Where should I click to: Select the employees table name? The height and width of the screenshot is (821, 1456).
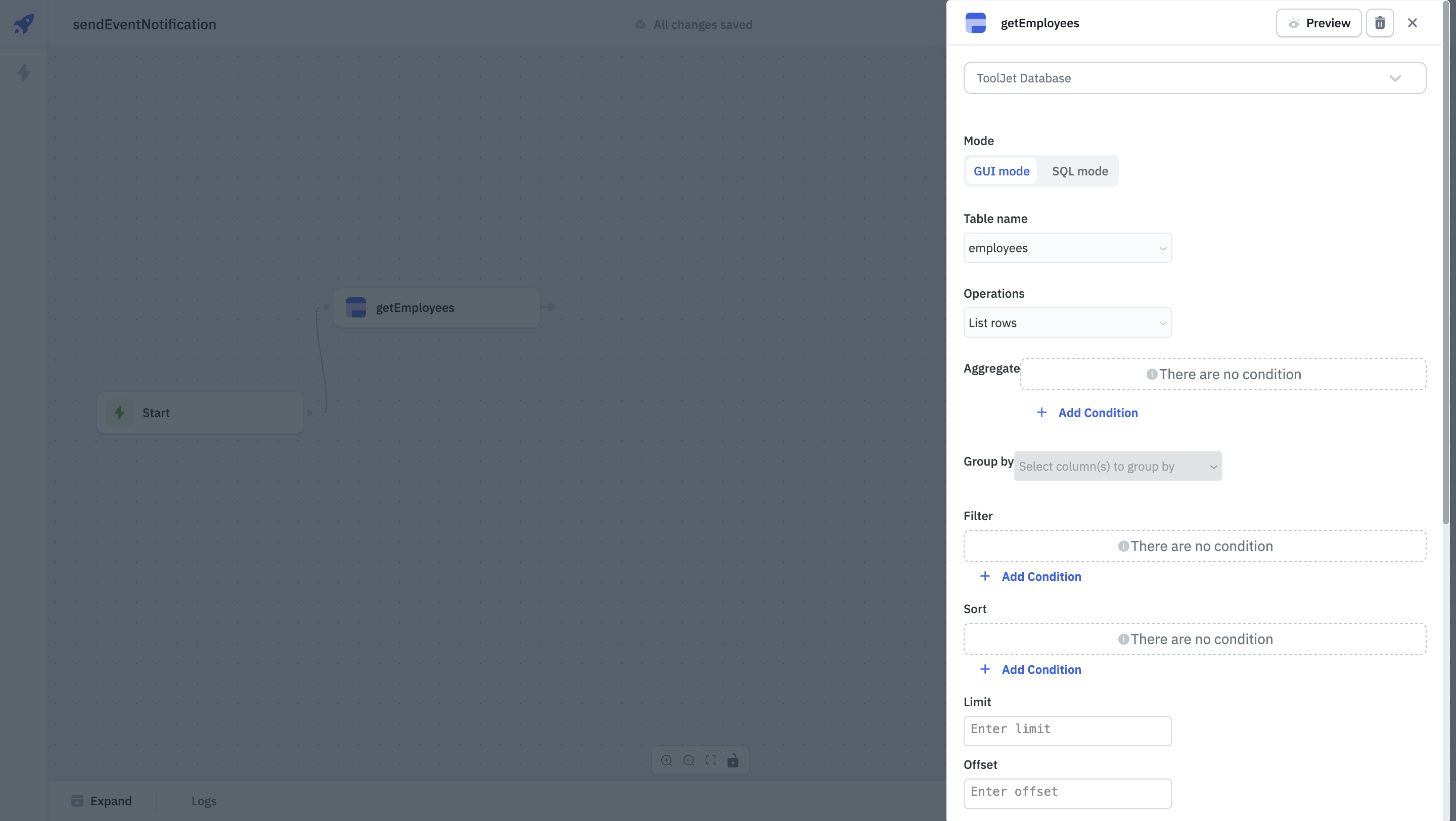point(1067,247)
